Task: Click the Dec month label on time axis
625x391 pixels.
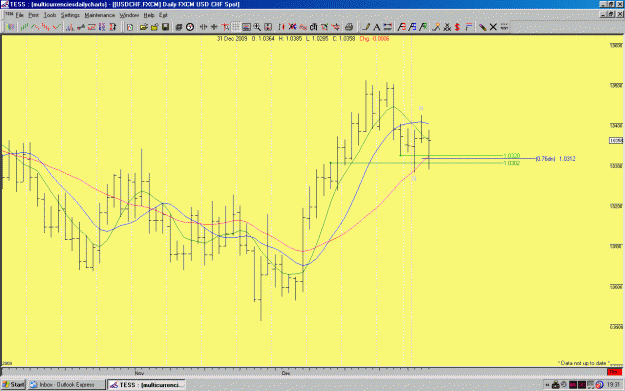Action: pyautogui.click(x=286, y=373)
